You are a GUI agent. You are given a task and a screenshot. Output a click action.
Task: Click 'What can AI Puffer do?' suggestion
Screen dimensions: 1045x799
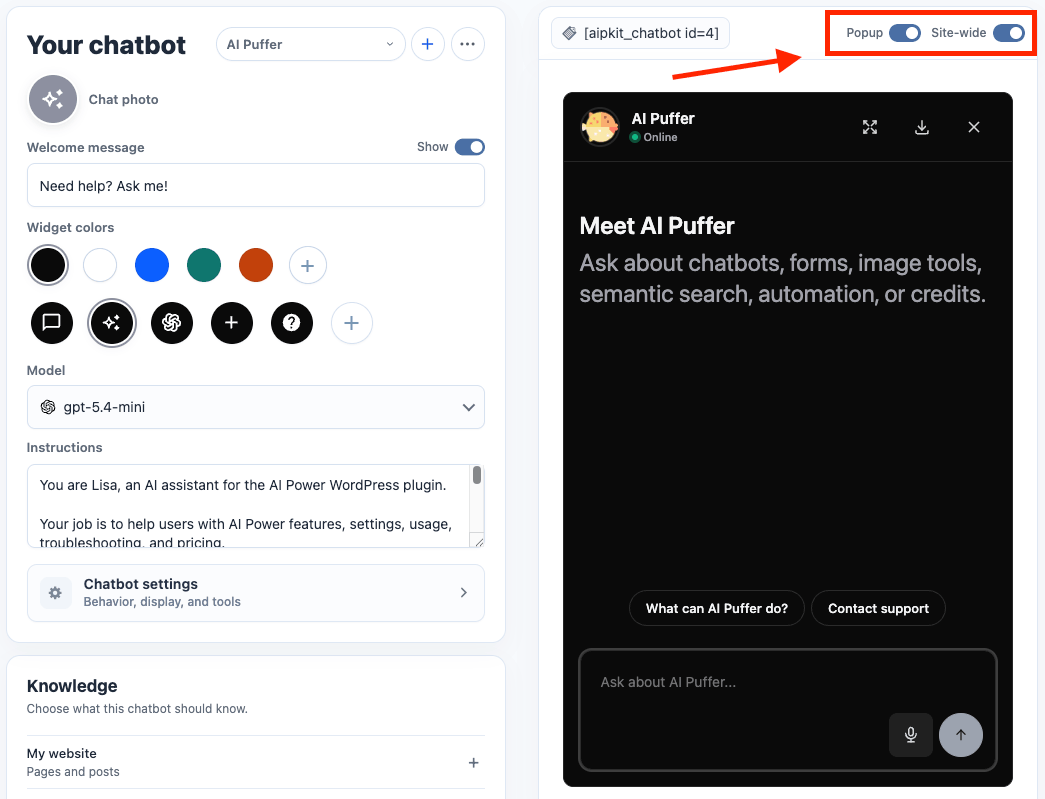tap(716, 608)
